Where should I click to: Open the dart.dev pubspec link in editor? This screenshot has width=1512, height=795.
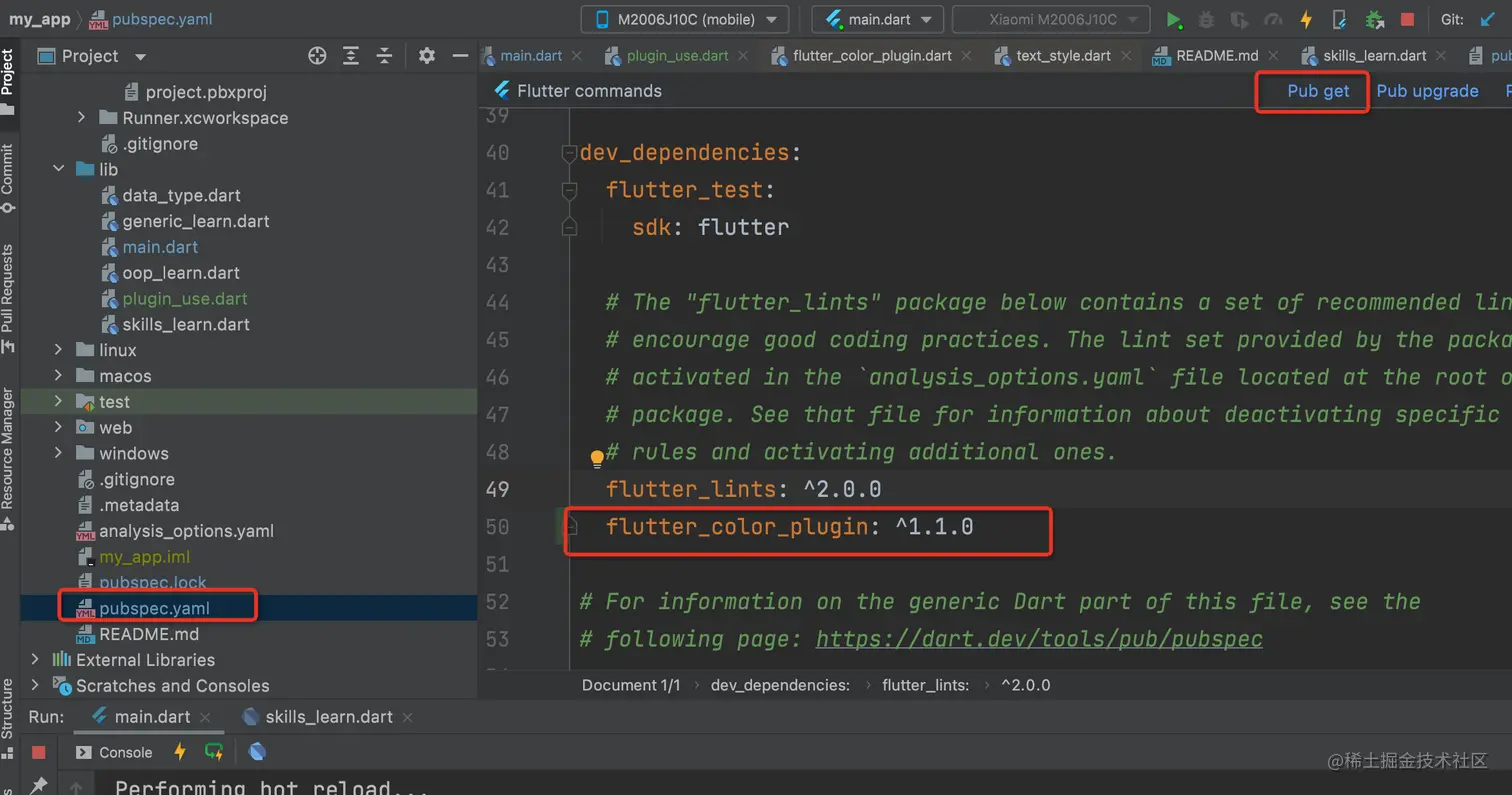[x=1039, y=639]
